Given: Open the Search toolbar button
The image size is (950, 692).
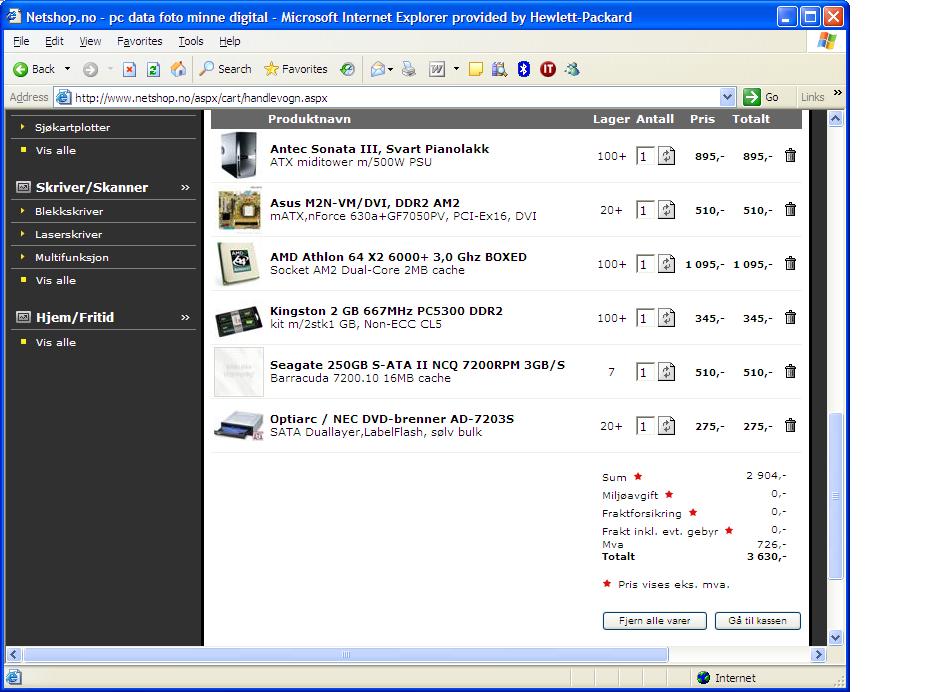Looking at the screenshot, I should click(x=225, y=69).
